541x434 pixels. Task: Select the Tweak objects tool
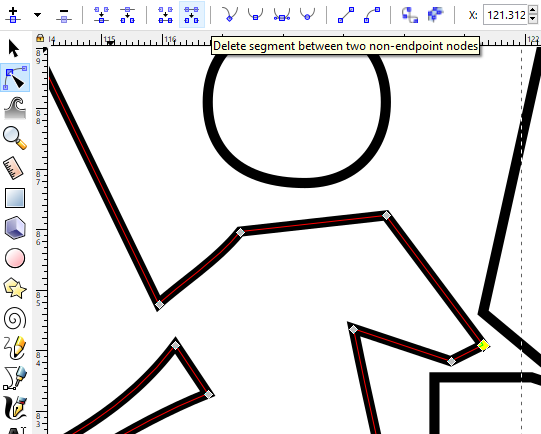[x=15, y=108]
